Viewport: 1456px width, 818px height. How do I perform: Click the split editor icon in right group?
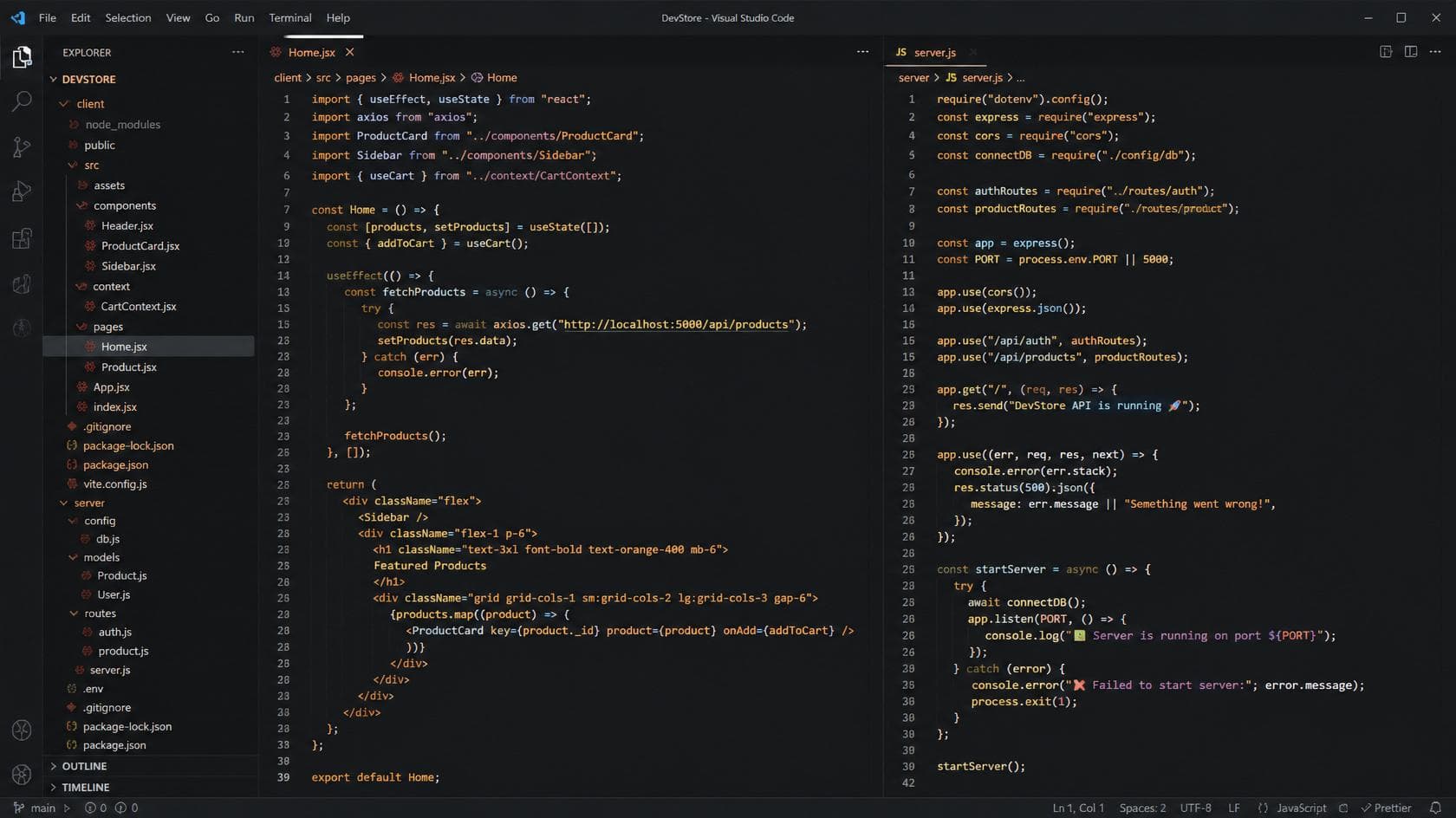pyautogui.click(x=1411, y=52)
